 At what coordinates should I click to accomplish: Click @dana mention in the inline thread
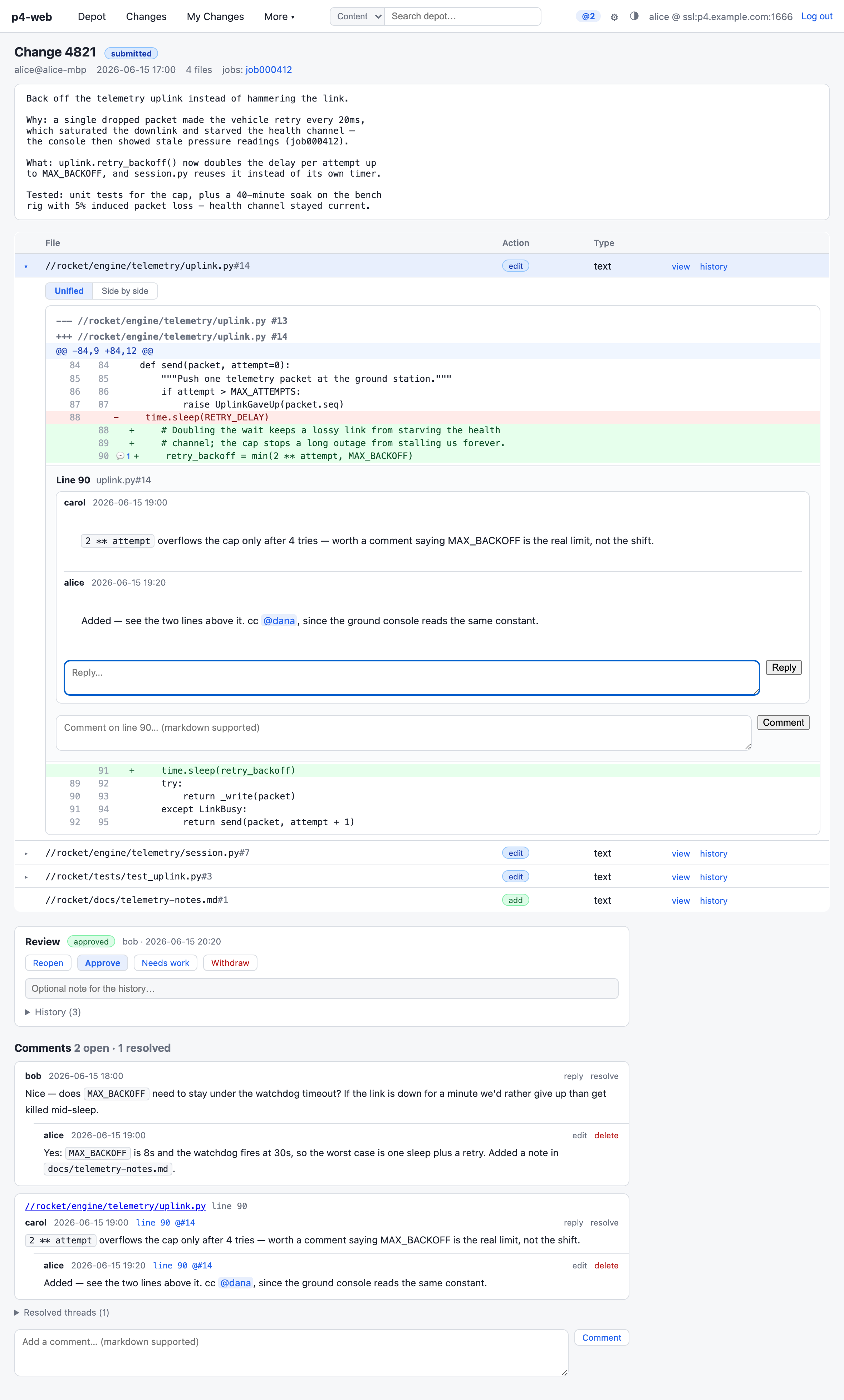[279, 621]
